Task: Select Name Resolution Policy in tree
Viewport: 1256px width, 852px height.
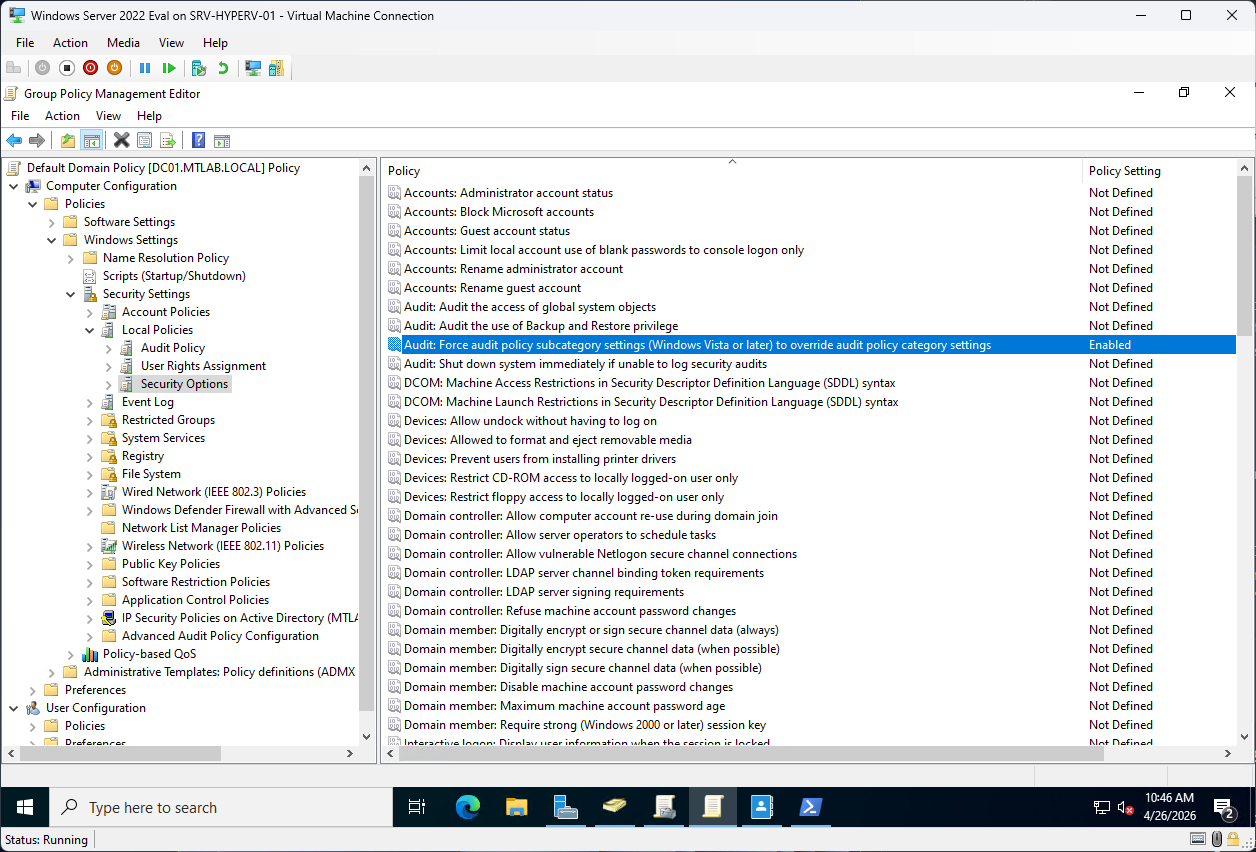Action: [166, 258]
